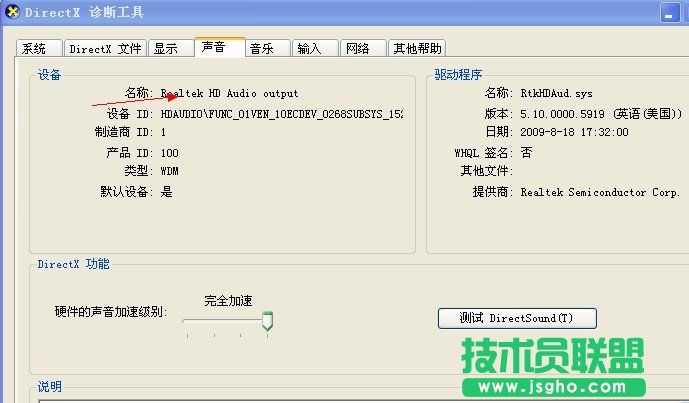
Task: Click the 完全加速 label above slider
Action: click(228, 301)
